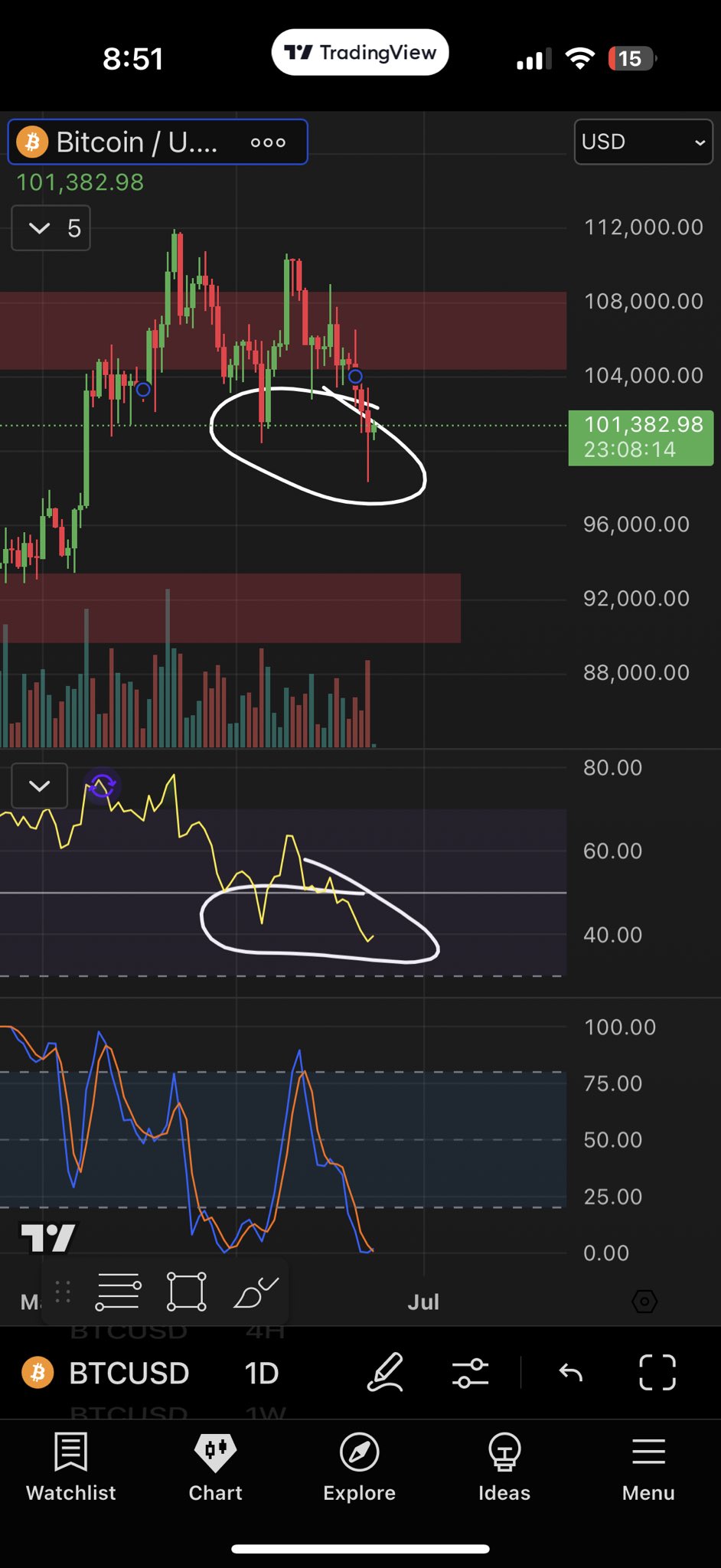Screen dimensions: 721x1568
Task: Tap the 104,000.00 price scale label
Action: (644, 376)
